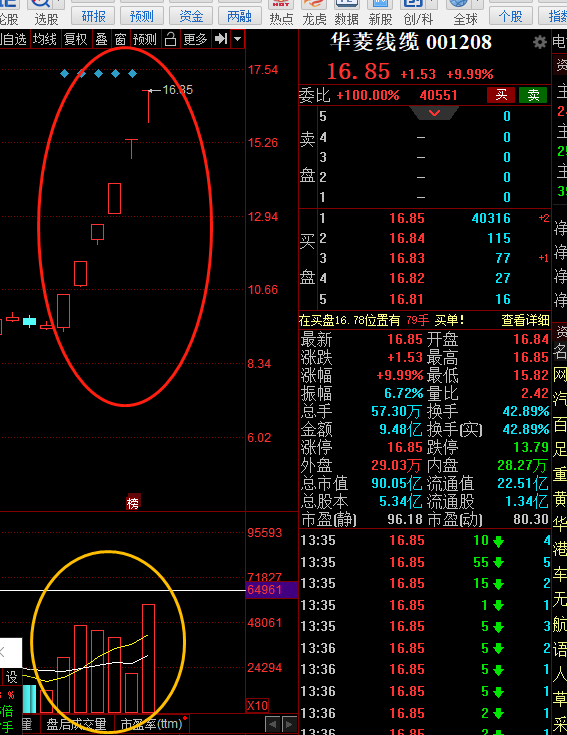Toggle the 均线 moving average option

[x=45, y=39]
